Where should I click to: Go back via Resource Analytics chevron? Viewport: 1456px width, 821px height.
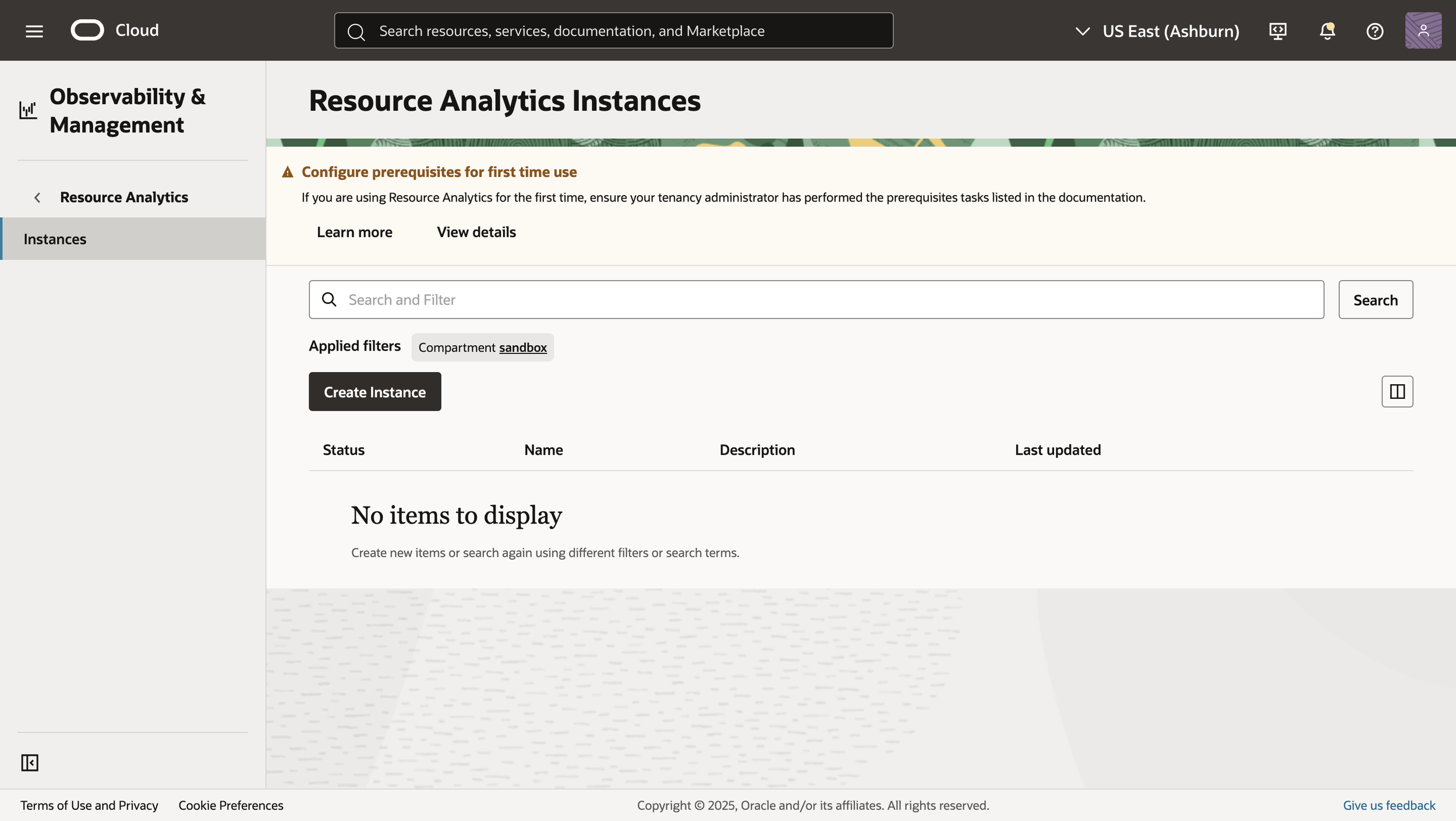(37, 197)
